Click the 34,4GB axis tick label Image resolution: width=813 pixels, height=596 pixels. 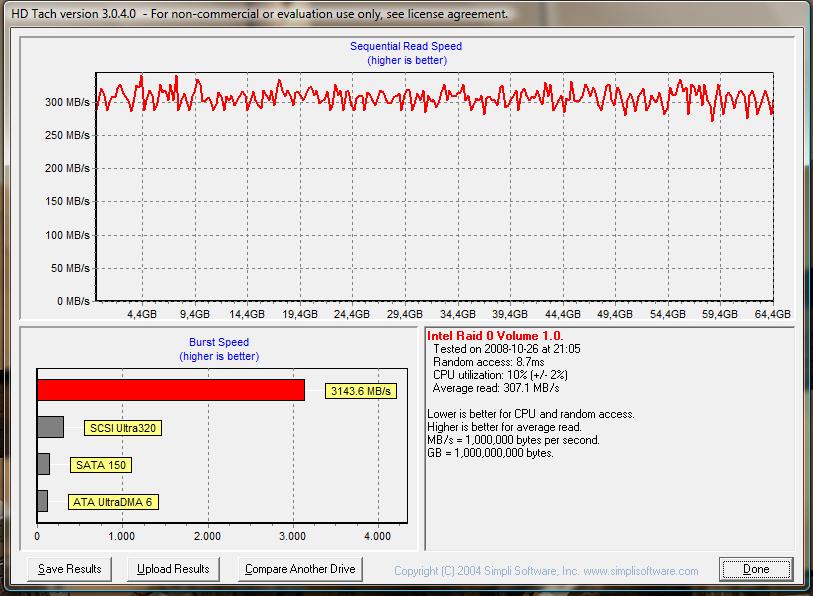point(458,314)
